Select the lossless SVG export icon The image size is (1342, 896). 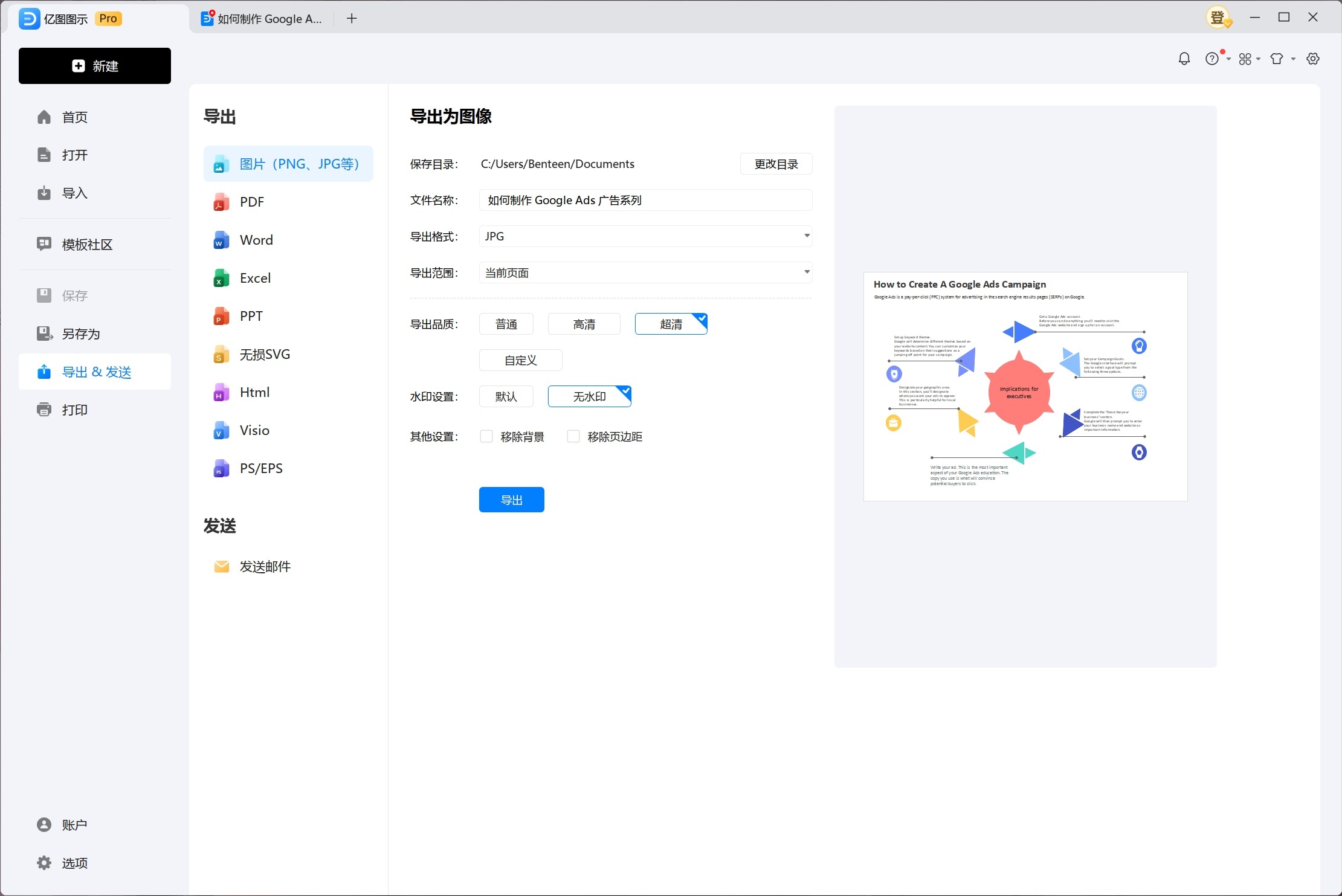pyautogui.click(x=221, y=354)
